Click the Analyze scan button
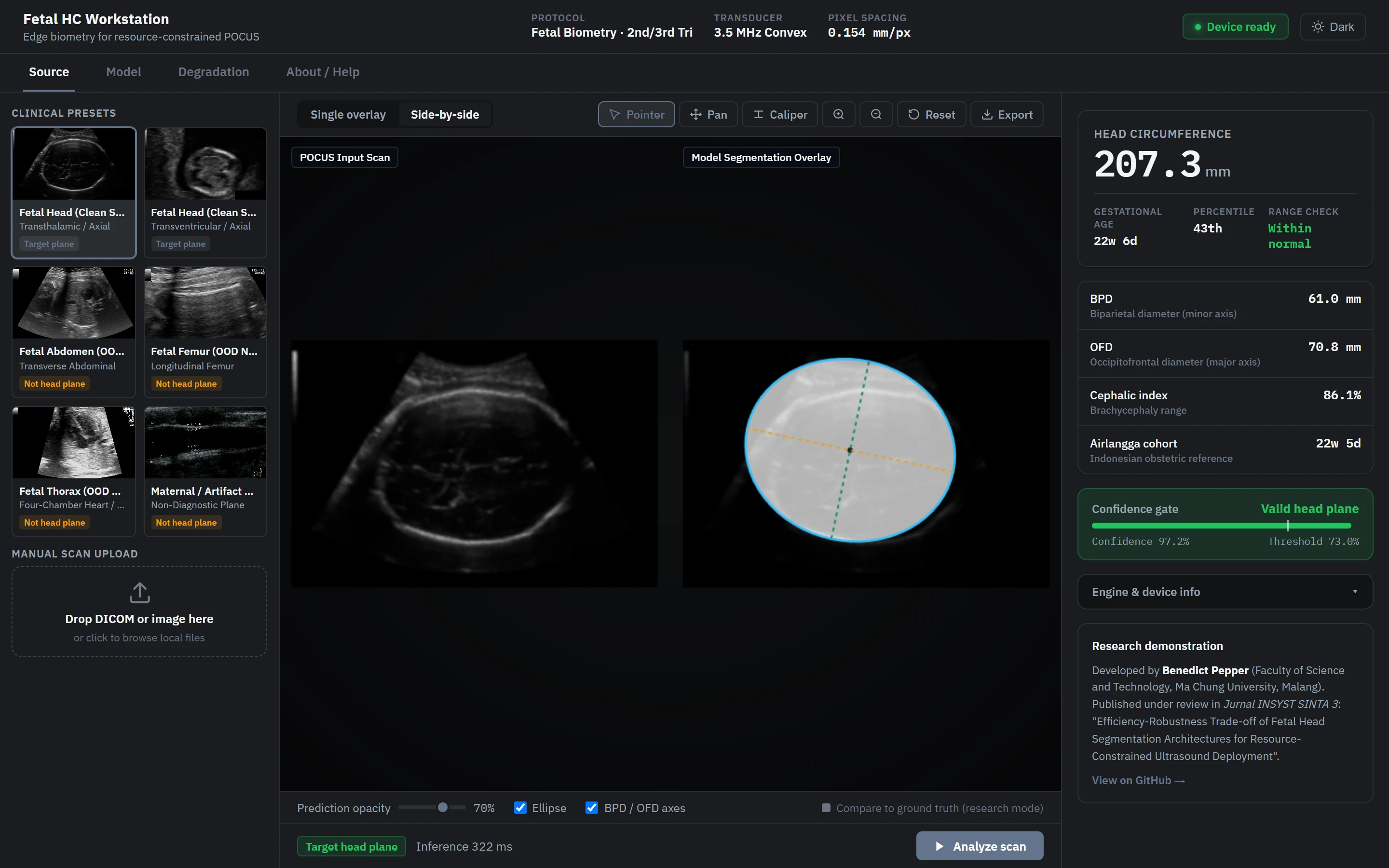1389x868 pixels. [980, 846]
